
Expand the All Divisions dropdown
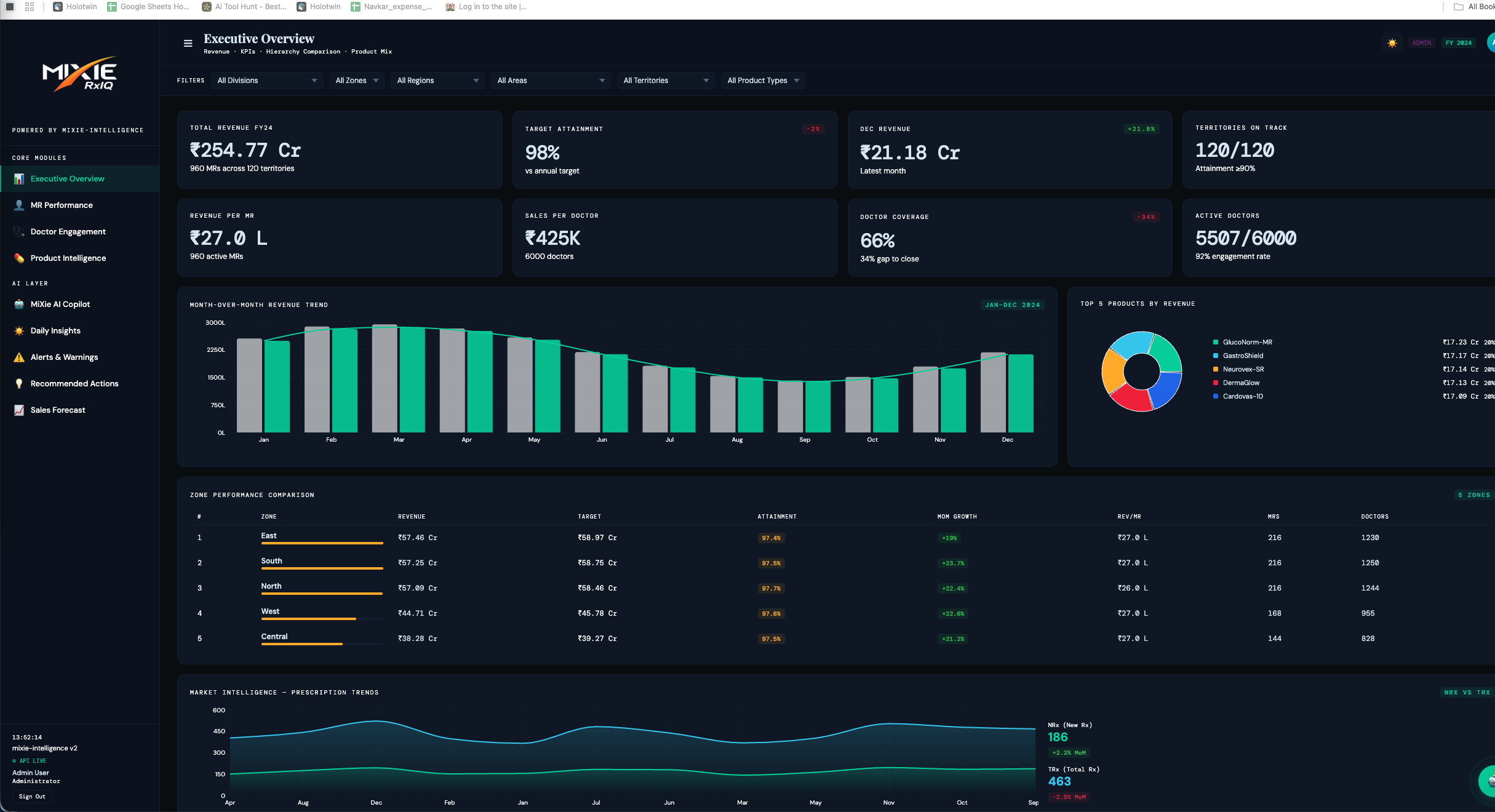click(x=266, y=81)
